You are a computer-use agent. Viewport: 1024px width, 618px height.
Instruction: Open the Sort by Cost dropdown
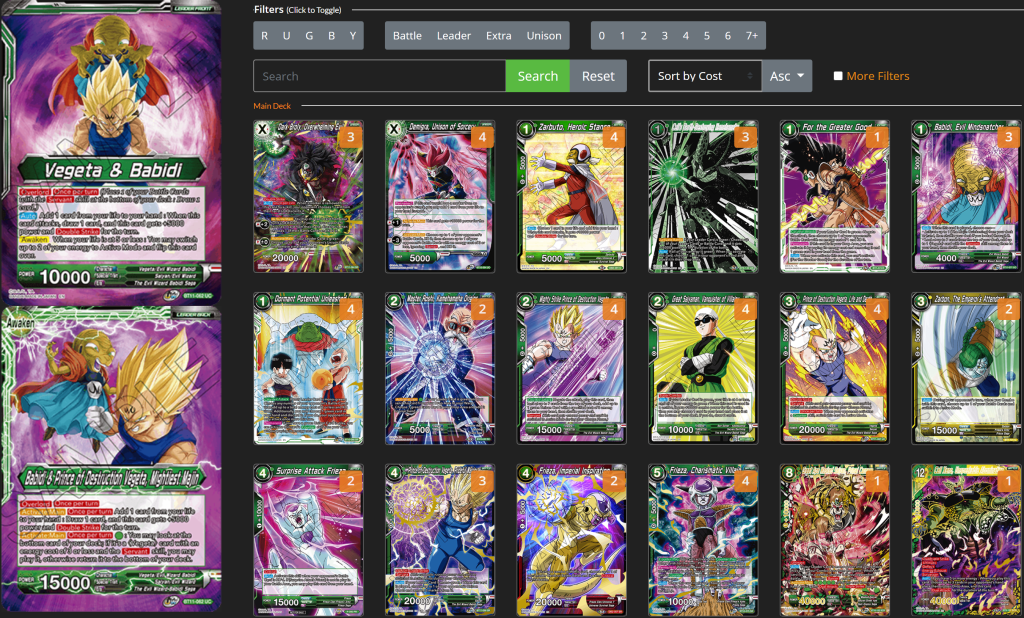tap(705, 76)
